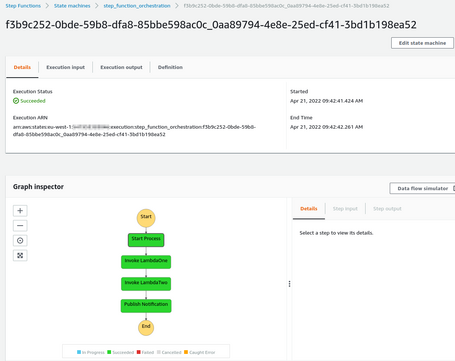Center the graph using the target icon
This screenshot has height=361, width=455.
coord(20,241)
